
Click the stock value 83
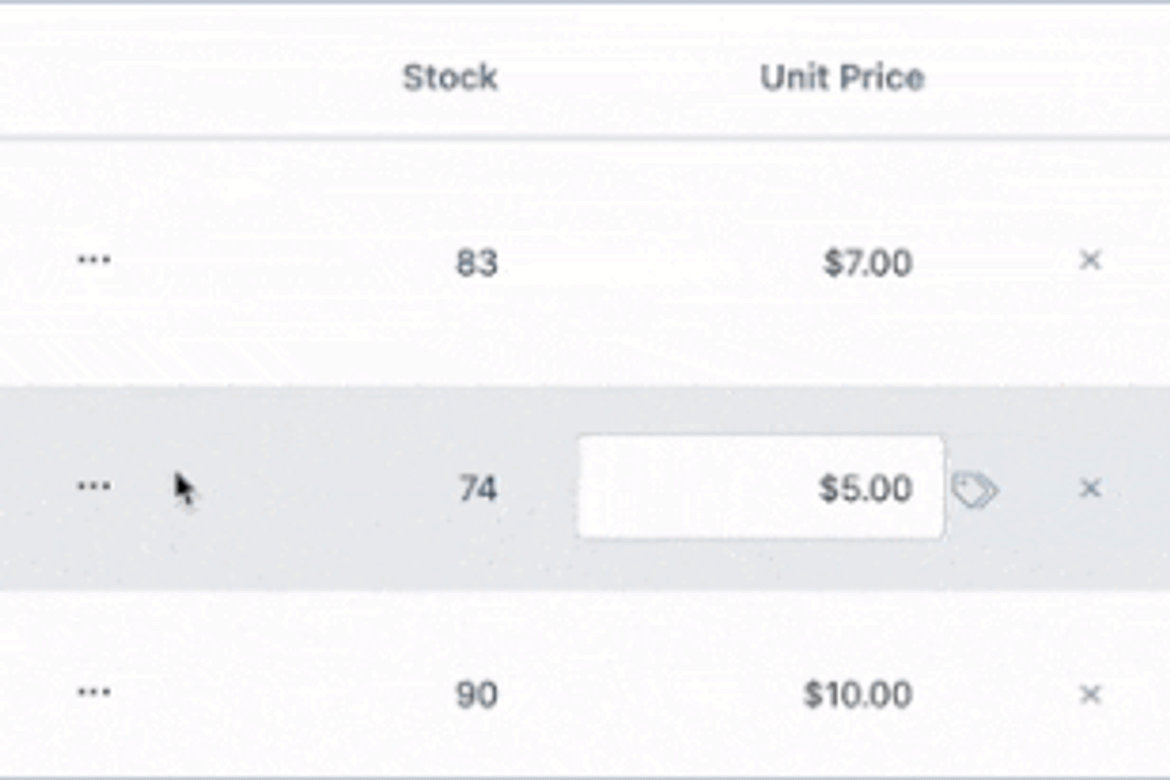480,262
